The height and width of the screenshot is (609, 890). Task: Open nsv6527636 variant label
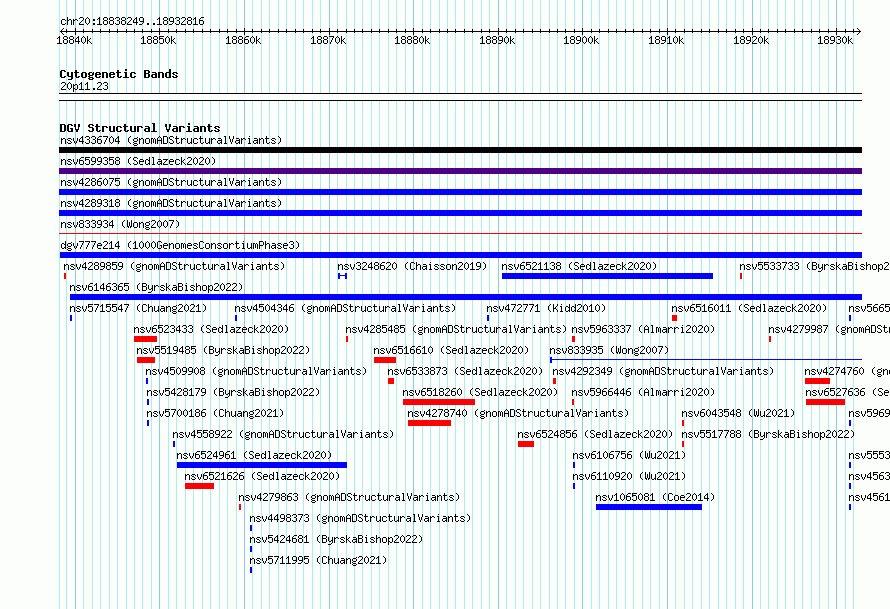[x=847, y=392]
